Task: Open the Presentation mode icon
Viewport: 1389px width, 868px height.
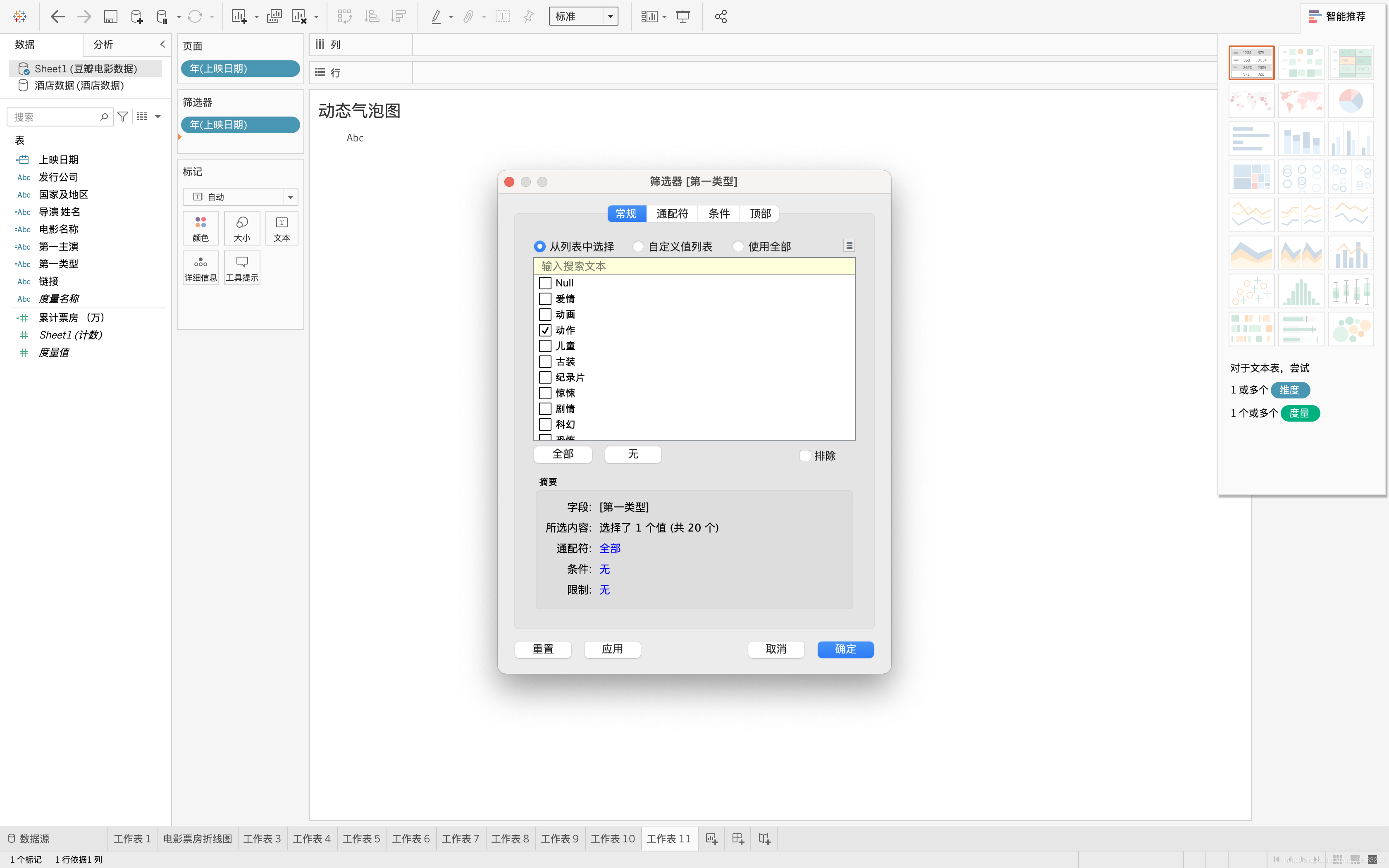Action: (683, 17)
